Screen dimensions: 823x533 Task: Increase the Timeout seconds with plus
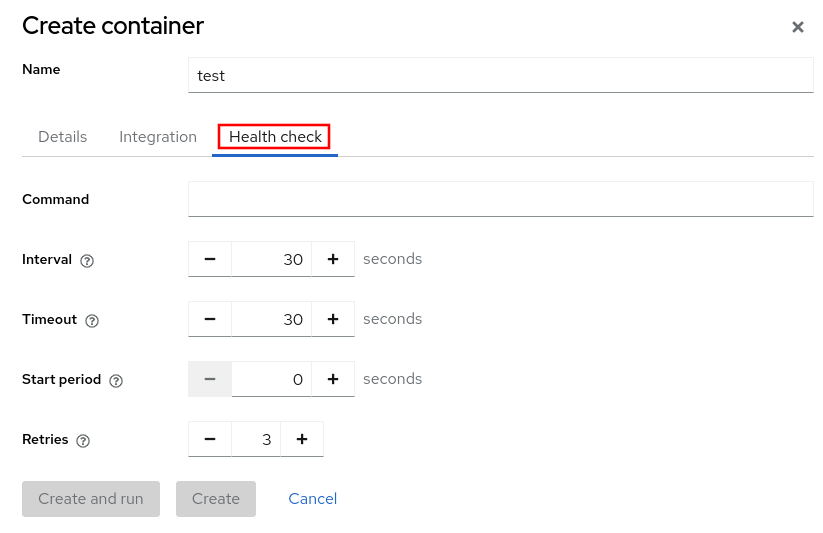(333, 319)
